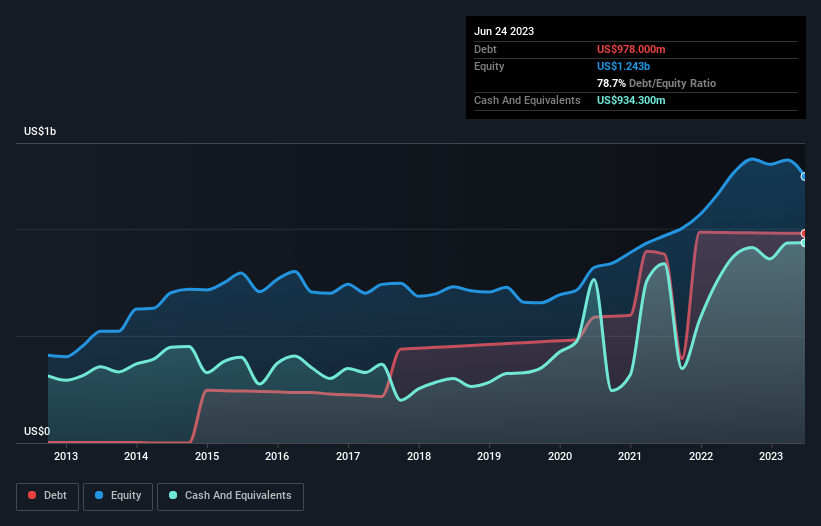Image resolution: width=821 pixels, height=526 pixels.
Task: Click the US$978.000m debt value
Action: 631,49
